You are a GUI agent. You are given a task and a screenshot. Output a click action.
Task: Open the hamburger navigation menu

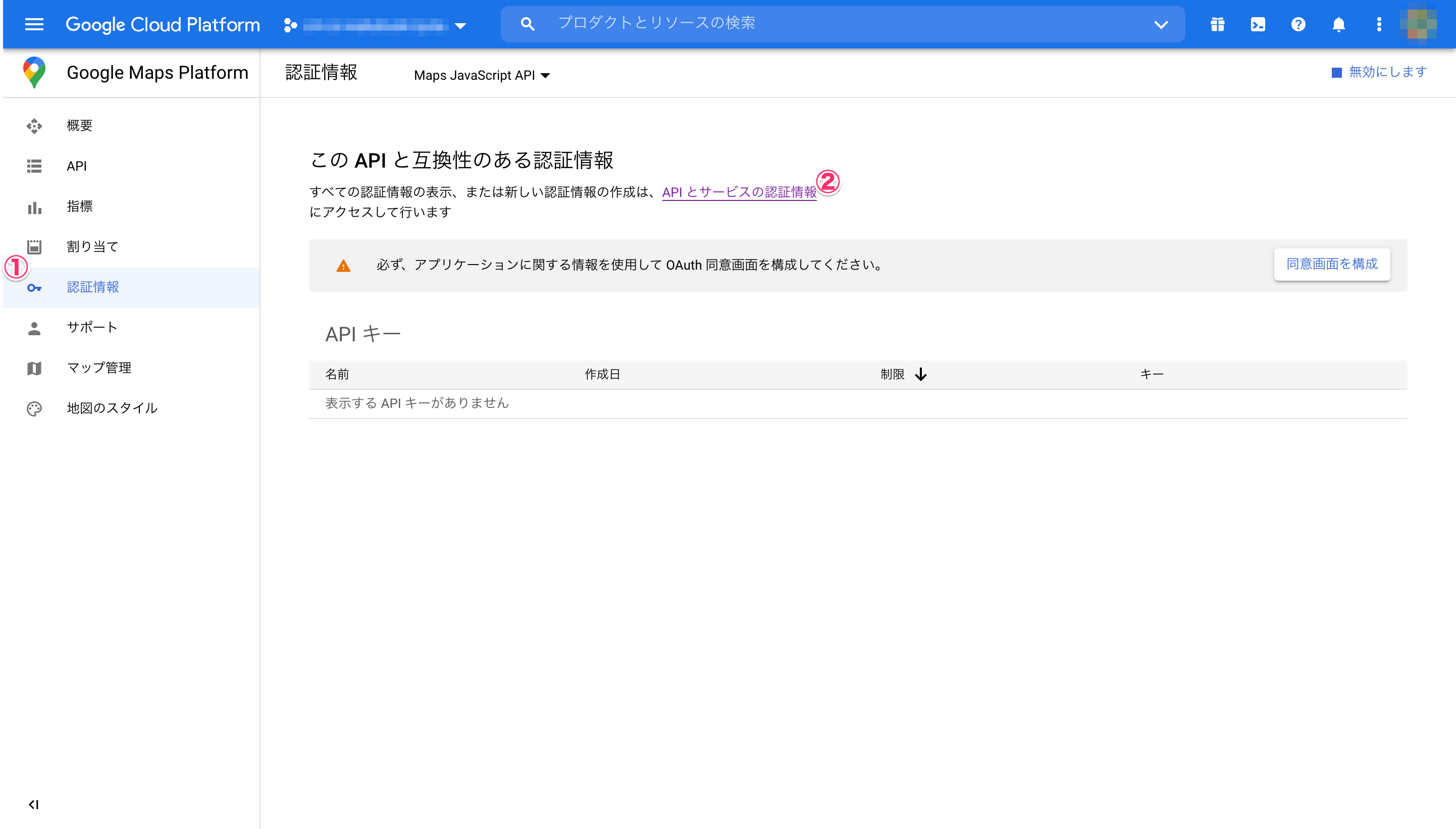(34, 24)
